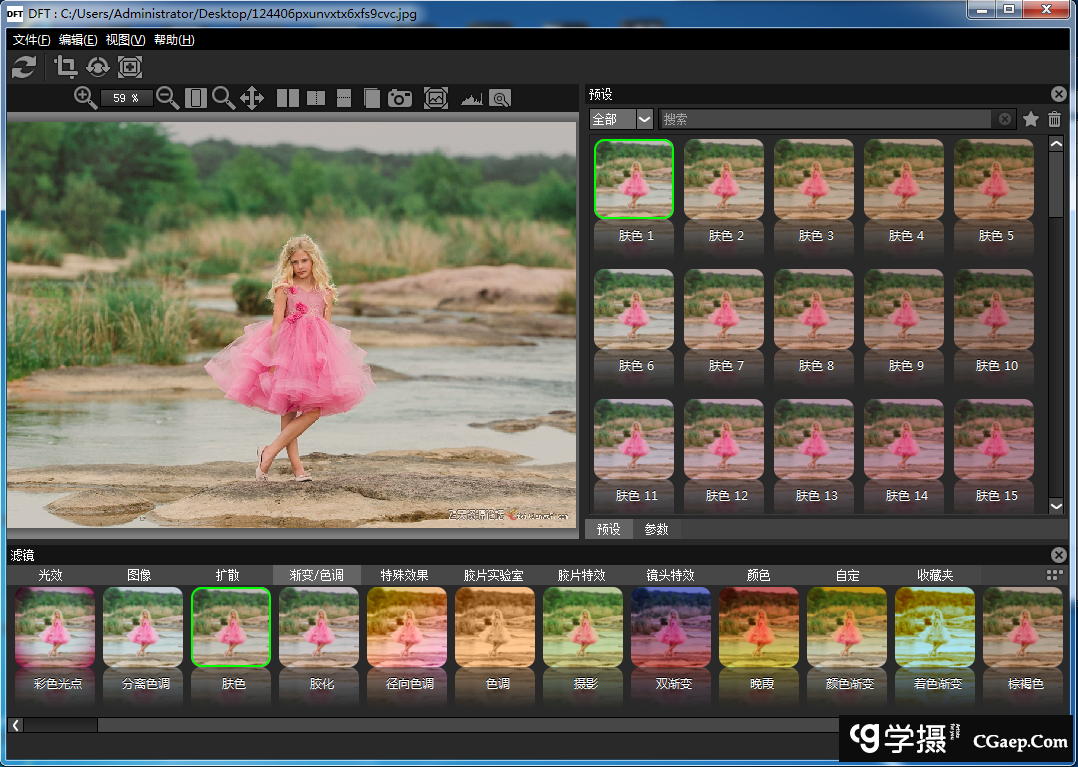
Task: Click the reset/refresh icon in top toolbar
Action: [24, 67]
